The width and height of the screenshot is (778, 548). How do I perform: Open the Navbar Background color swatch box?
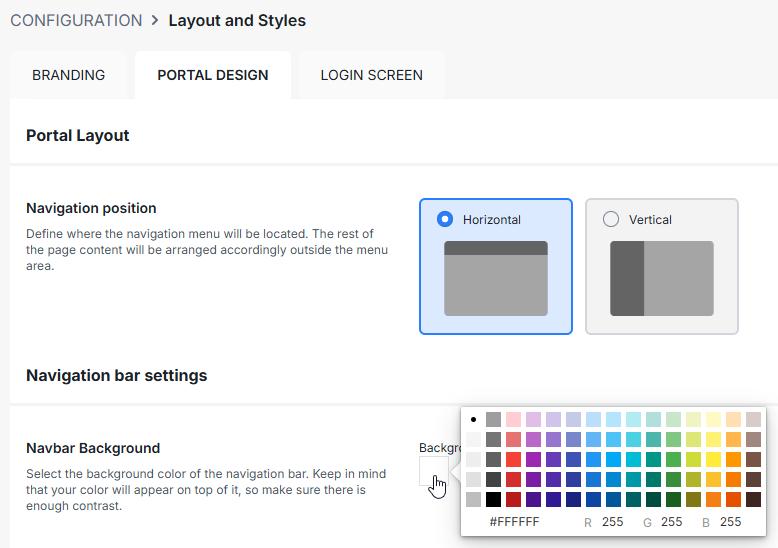point(434,471)
